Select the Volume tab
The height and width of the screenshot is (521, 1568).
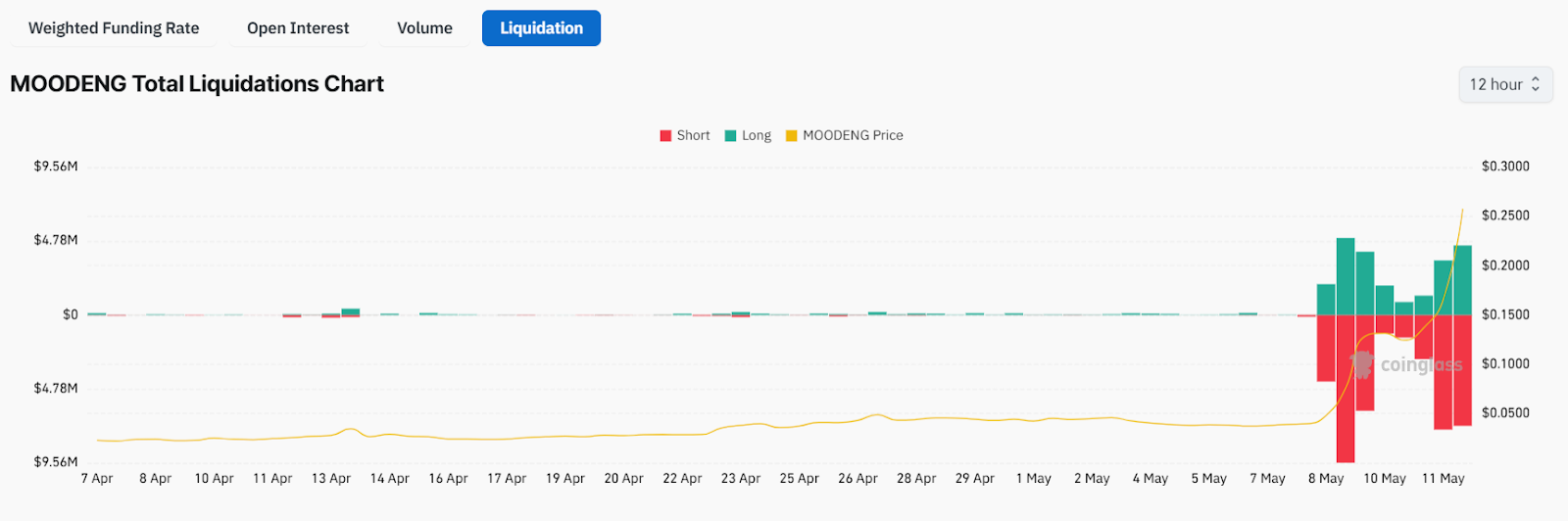click(x=424, y=28)
